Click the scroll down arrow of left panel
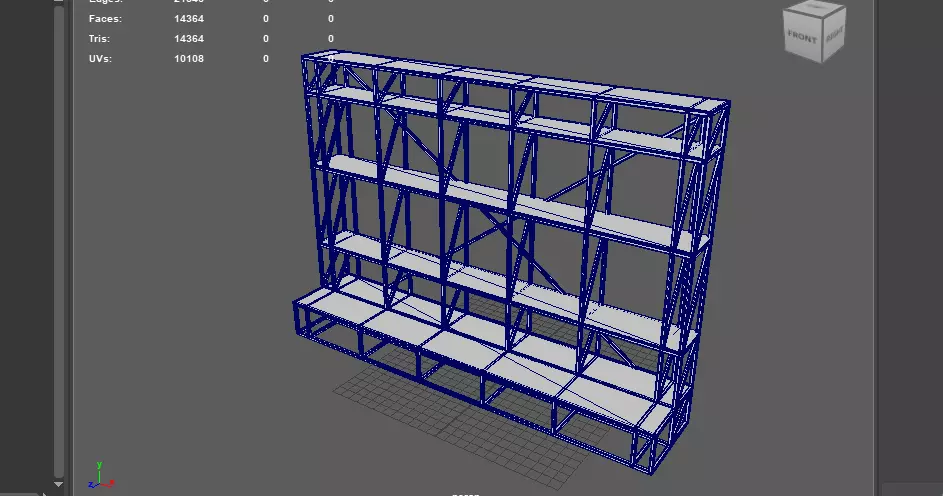This screenshot has width=943, height=496. pos(58,484)
